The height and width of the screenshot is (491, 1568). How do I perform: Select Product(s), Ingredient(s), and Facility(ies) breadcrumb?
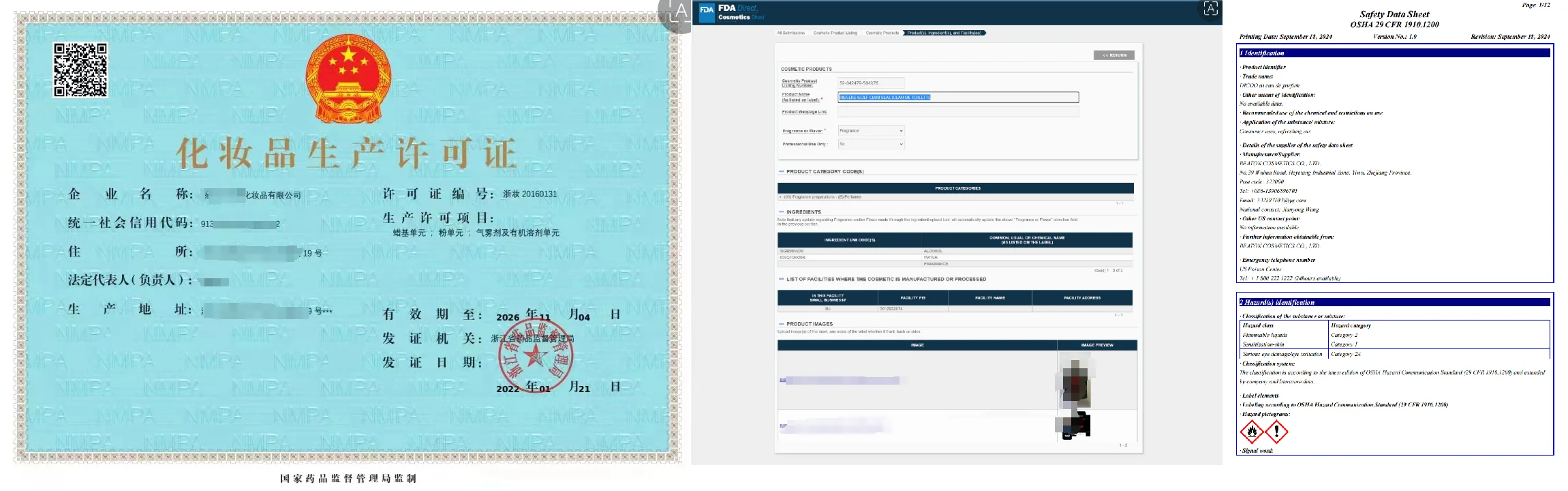pyautogui.click(x=944, y=33)
